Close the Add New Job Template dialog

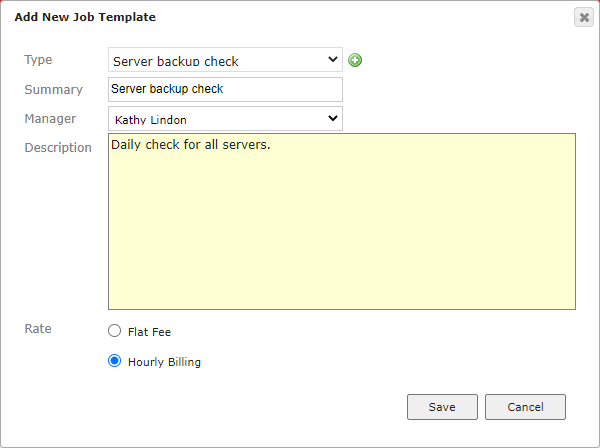[584, 17]
